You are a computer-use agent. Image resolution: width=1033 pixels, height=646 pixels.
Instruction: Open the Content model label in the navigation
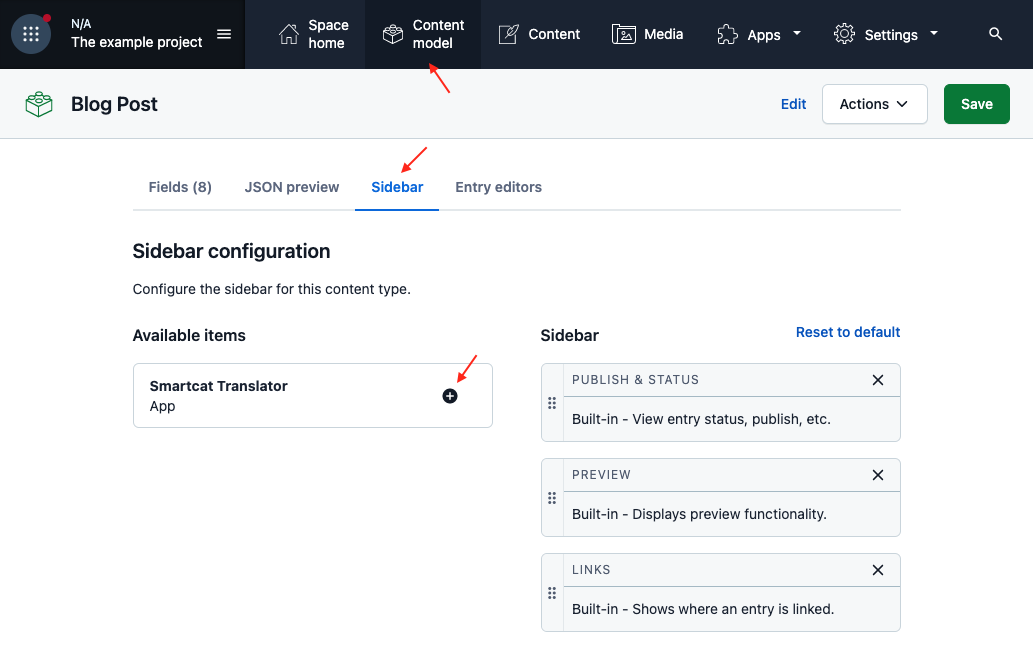[x=438, y=34]
